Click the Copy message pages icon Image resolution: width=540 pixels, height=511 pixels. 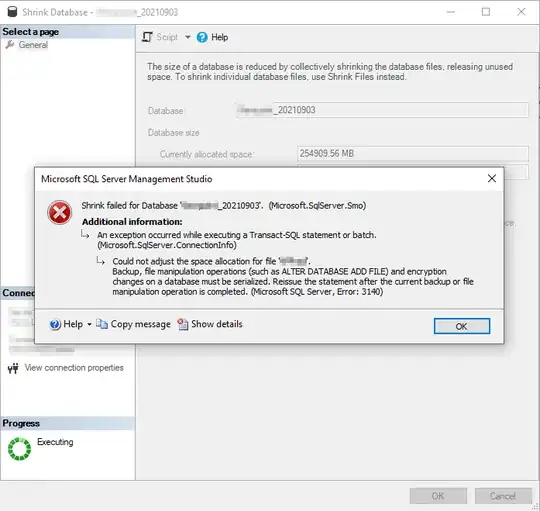[x=102, y=324]
